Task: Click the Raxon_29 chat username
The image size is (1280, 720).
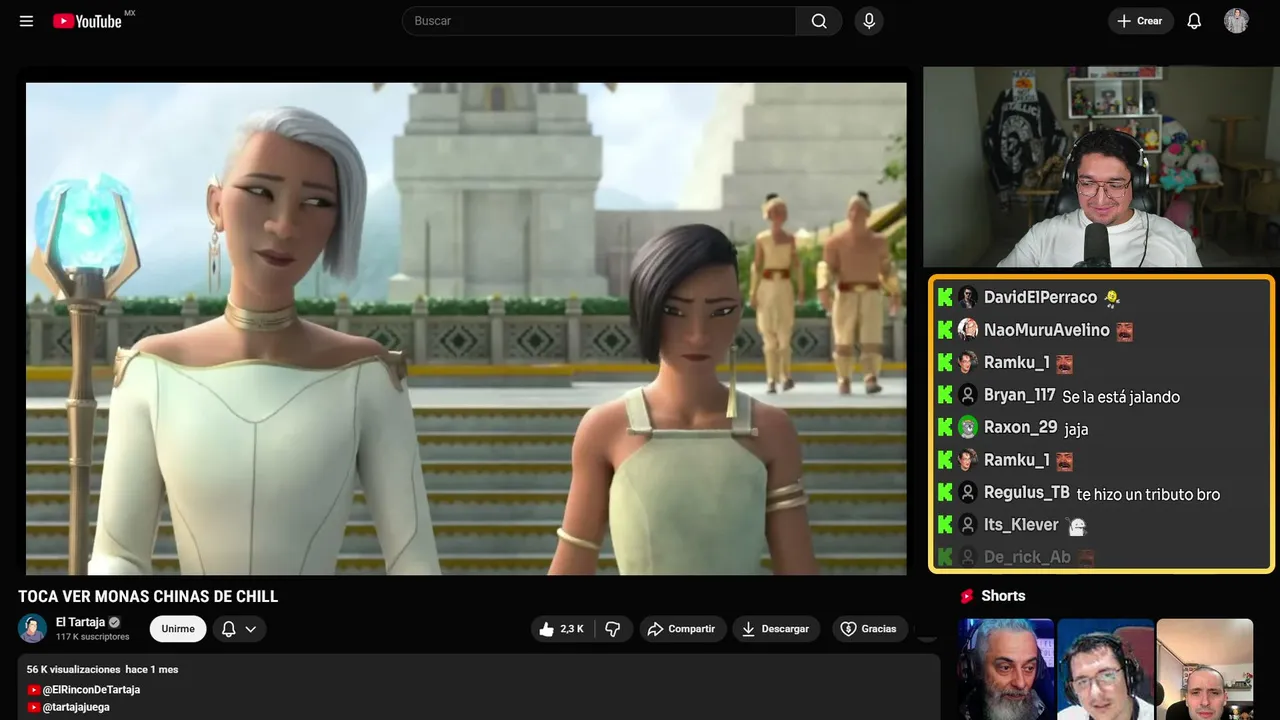Action: click(x=1020, y=427)
